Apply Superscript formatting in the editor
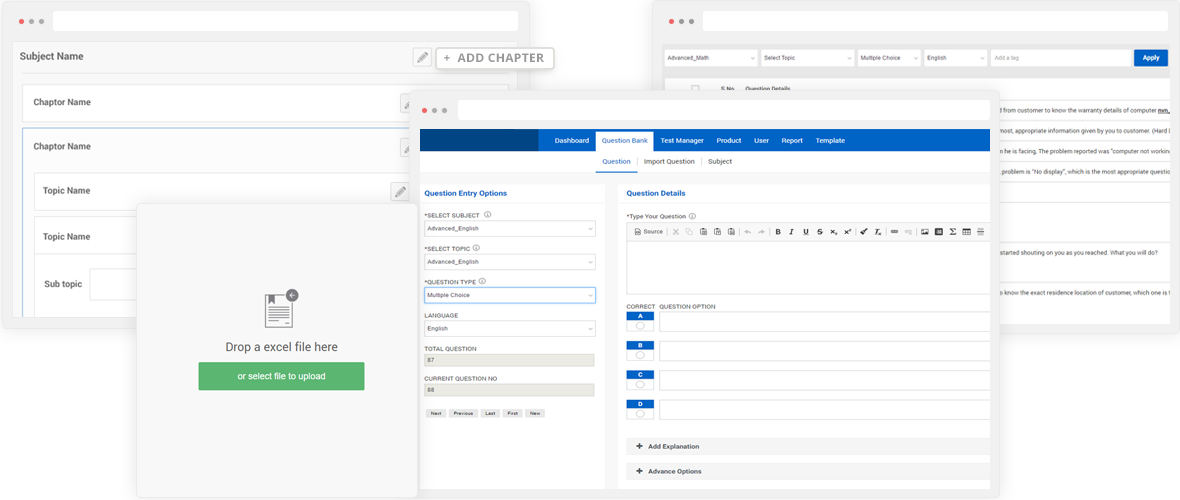This screenshot has height=500, width=1180. coord(847,232)
